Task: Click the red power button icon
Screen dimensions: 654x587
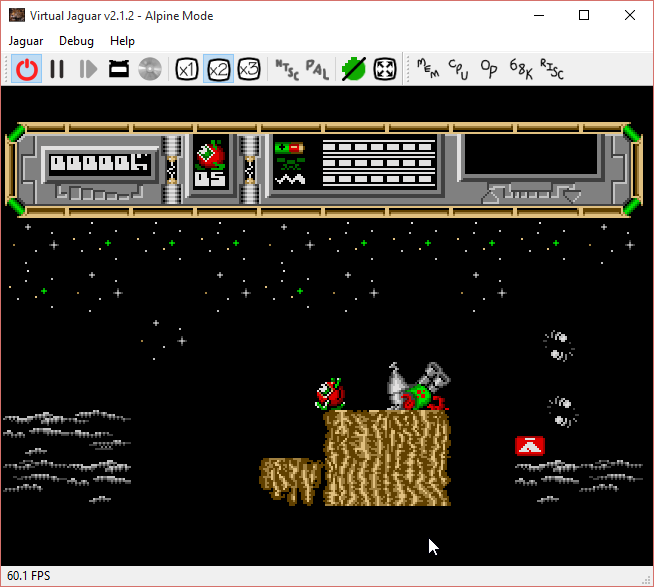Action: tap(27, 69)
